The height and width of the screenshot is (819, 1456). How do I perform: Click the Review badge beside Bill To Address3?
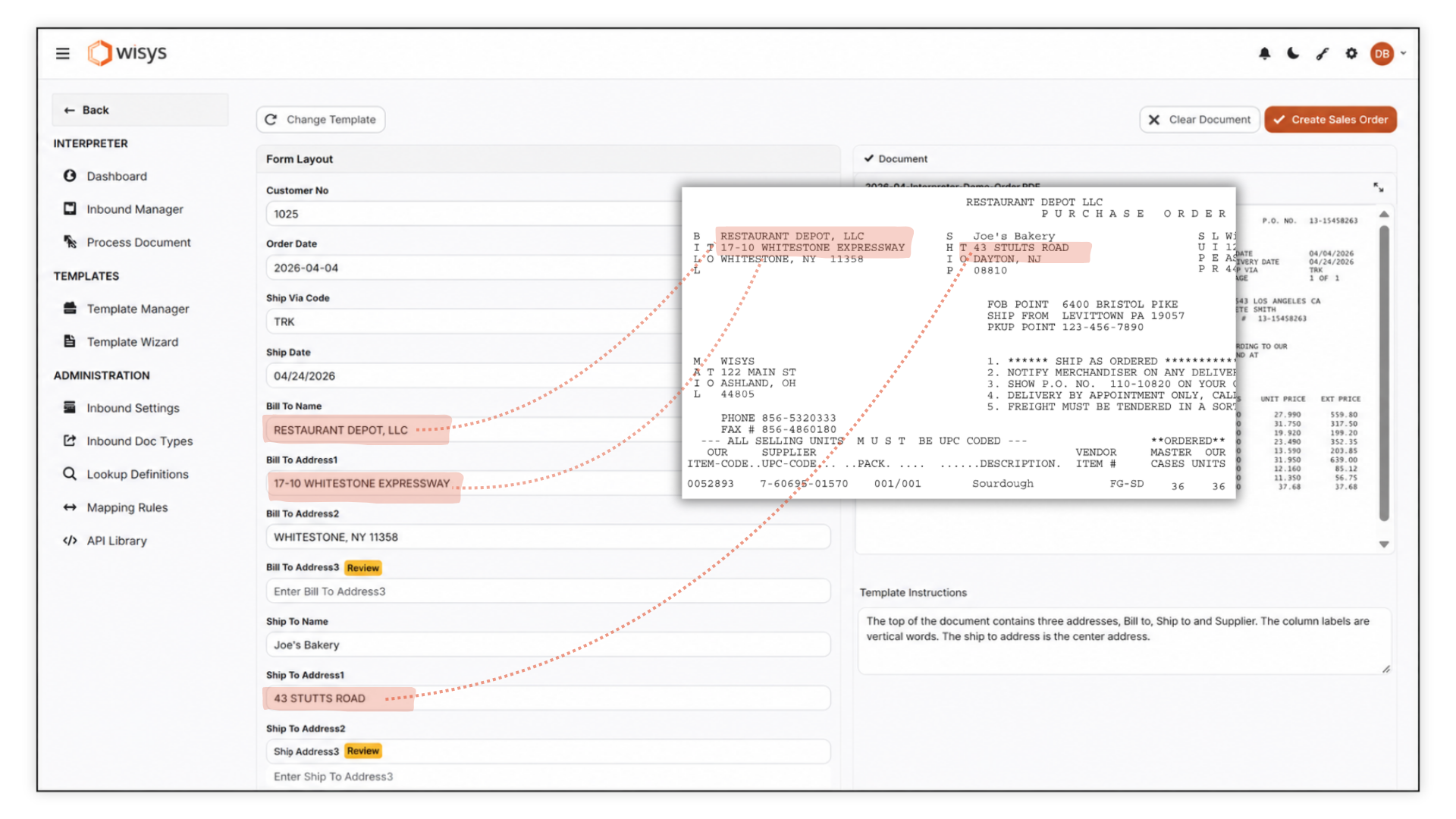tap(363, 568)
